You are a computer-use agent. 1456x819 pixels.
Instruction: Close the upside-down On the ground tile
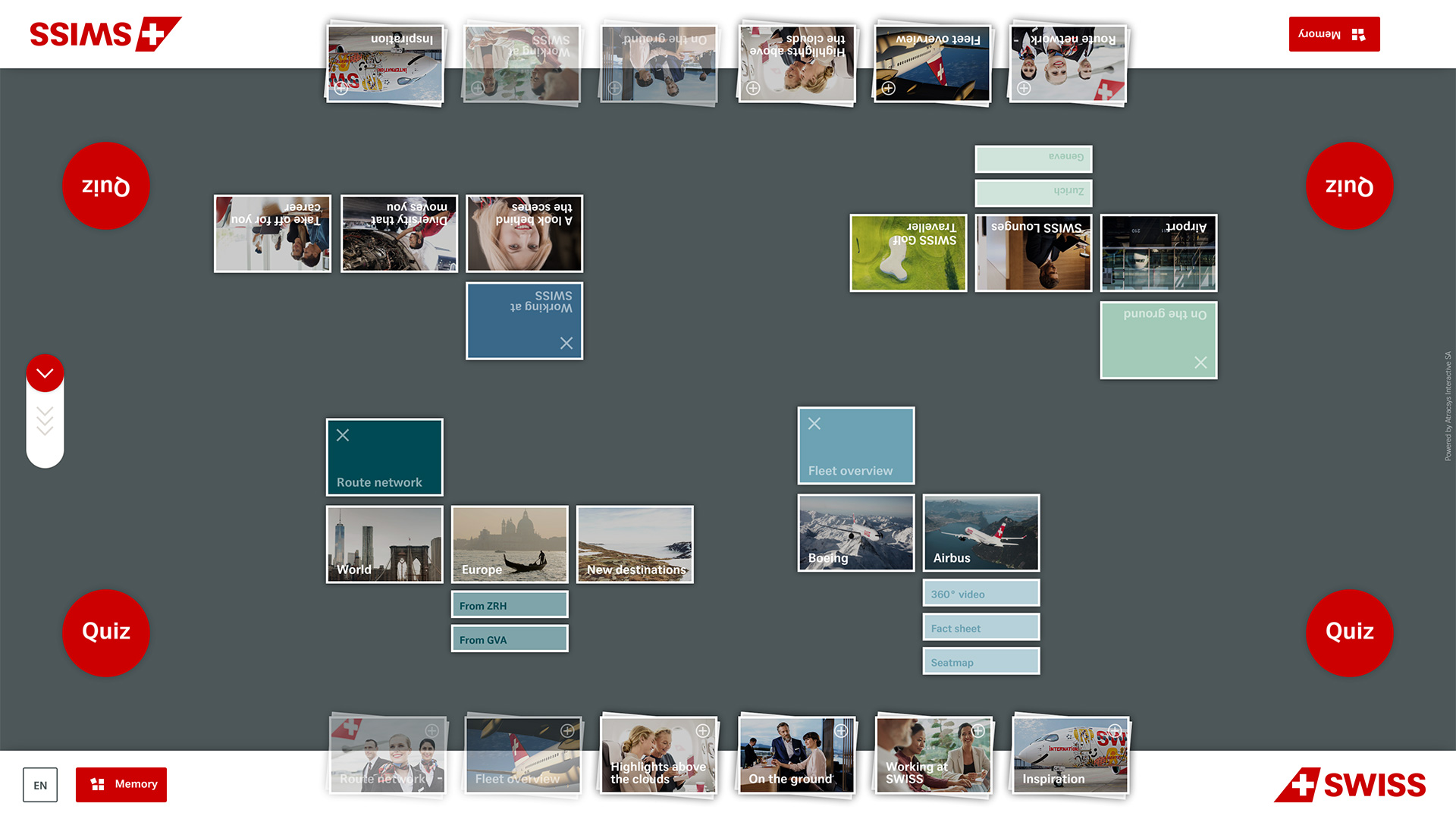(x=1200, y=362)
